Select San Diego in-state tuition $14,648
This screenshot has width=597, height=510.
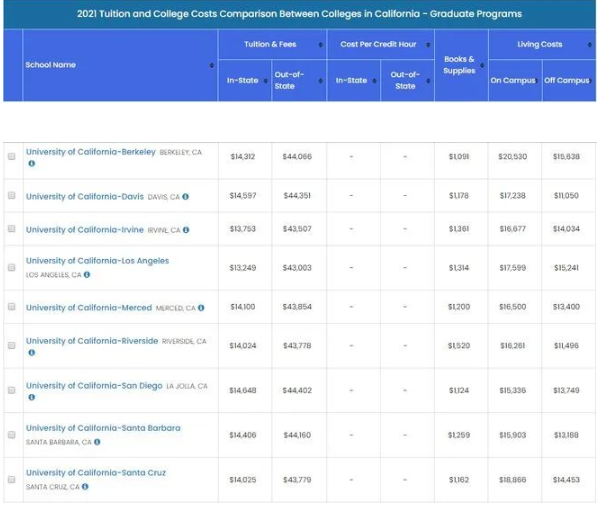pos(243,390)
